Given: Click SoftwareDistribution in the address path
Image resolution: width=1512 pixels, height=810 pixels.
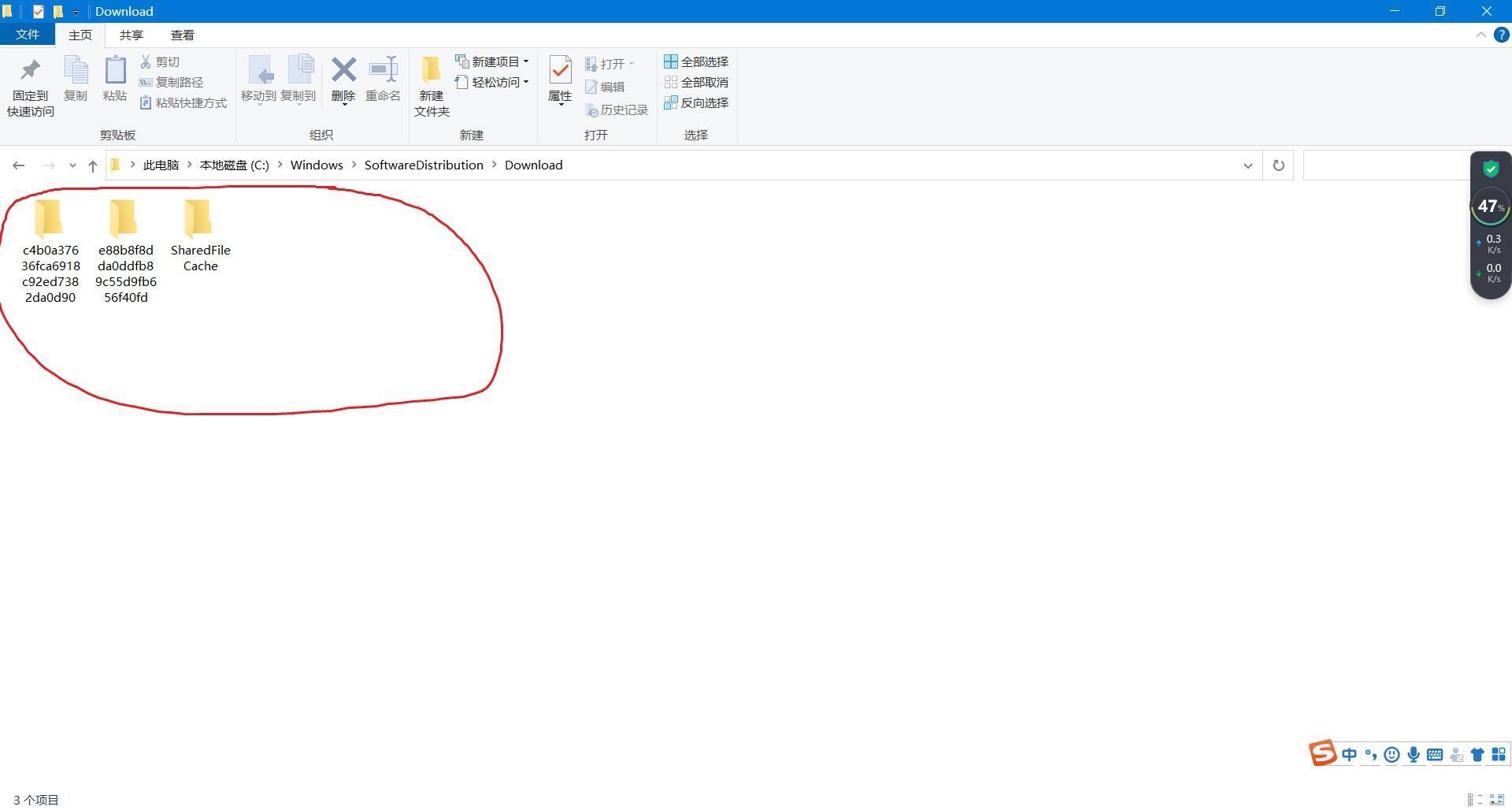Looking at the screenshot, I should [424, 165].
